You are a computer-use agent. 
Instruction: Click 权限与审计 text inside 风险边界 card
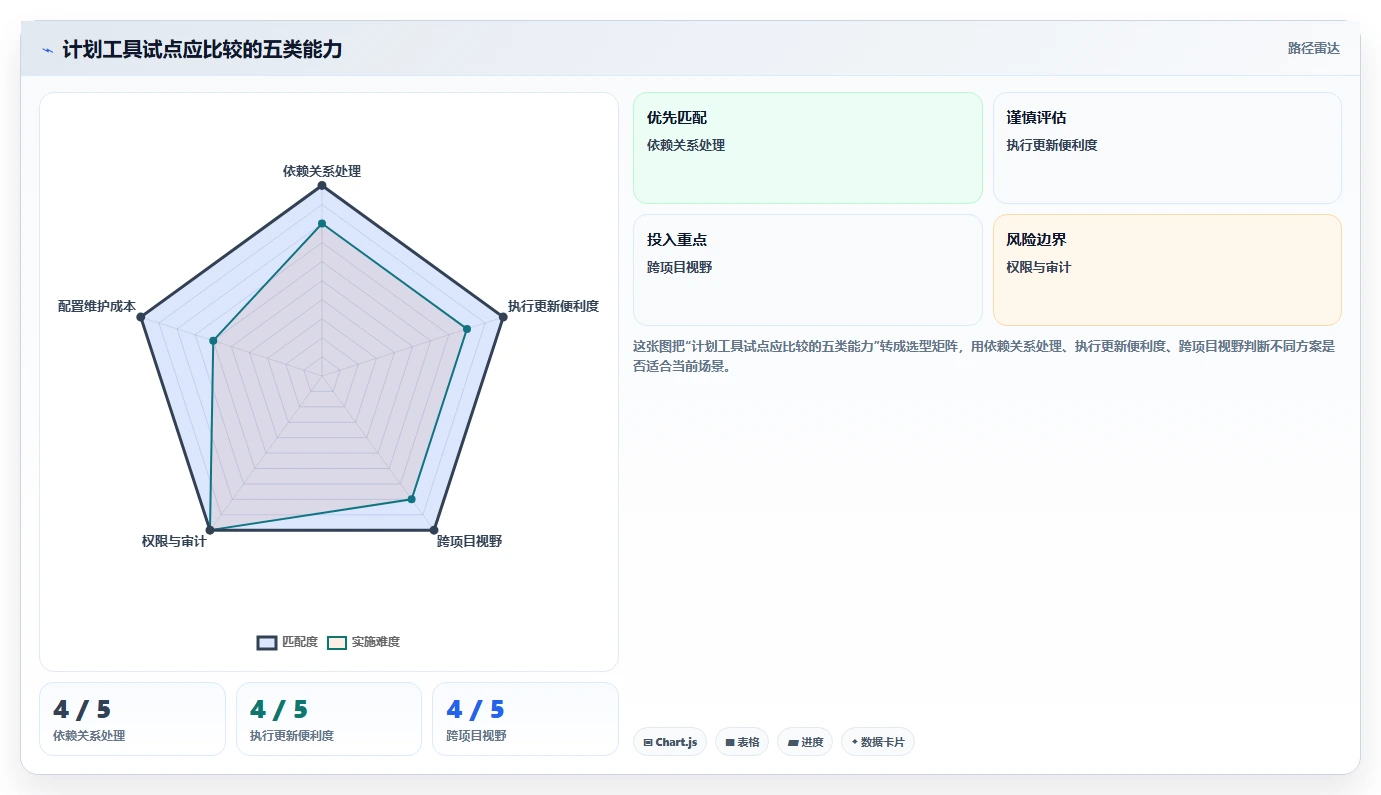coord(1039,267)
